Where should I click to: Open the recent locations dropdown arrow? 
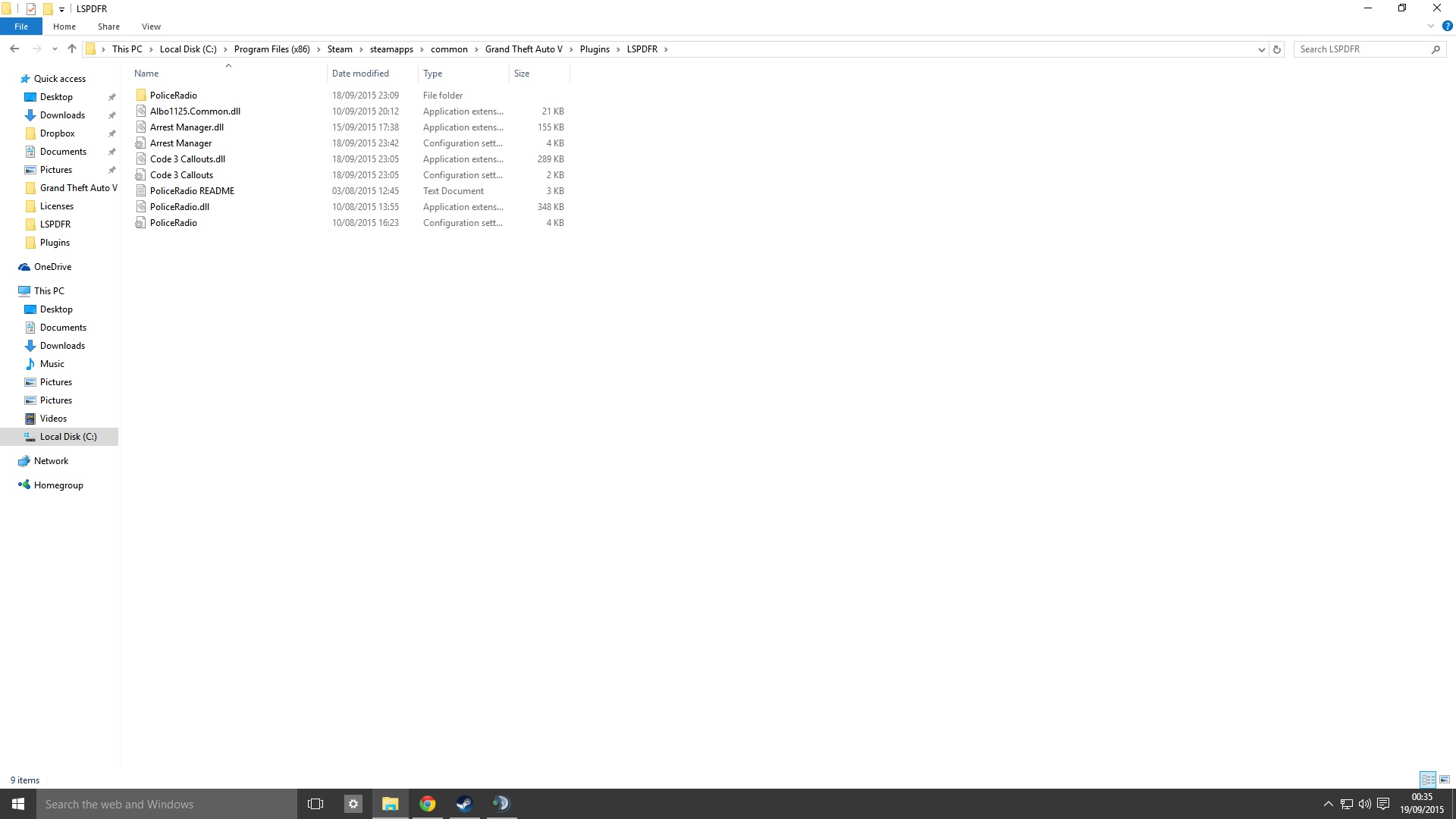click(55, 49)
